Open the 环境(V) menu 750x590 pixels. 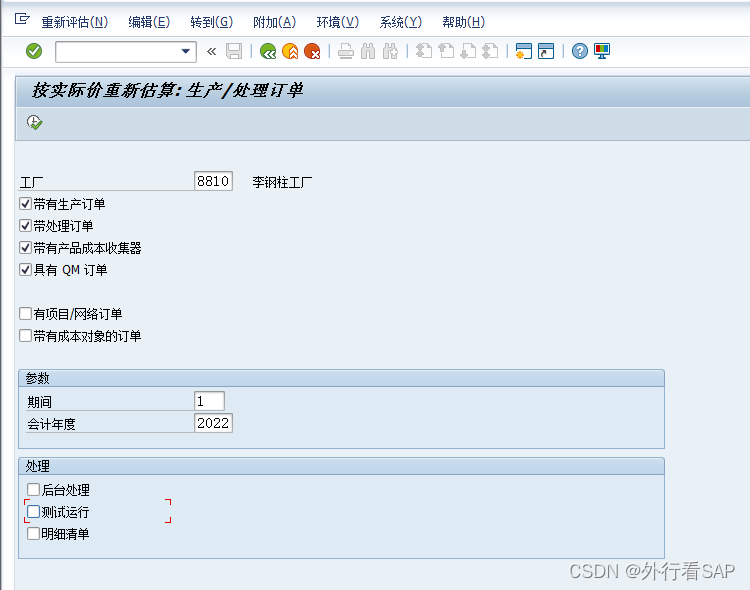338,22
